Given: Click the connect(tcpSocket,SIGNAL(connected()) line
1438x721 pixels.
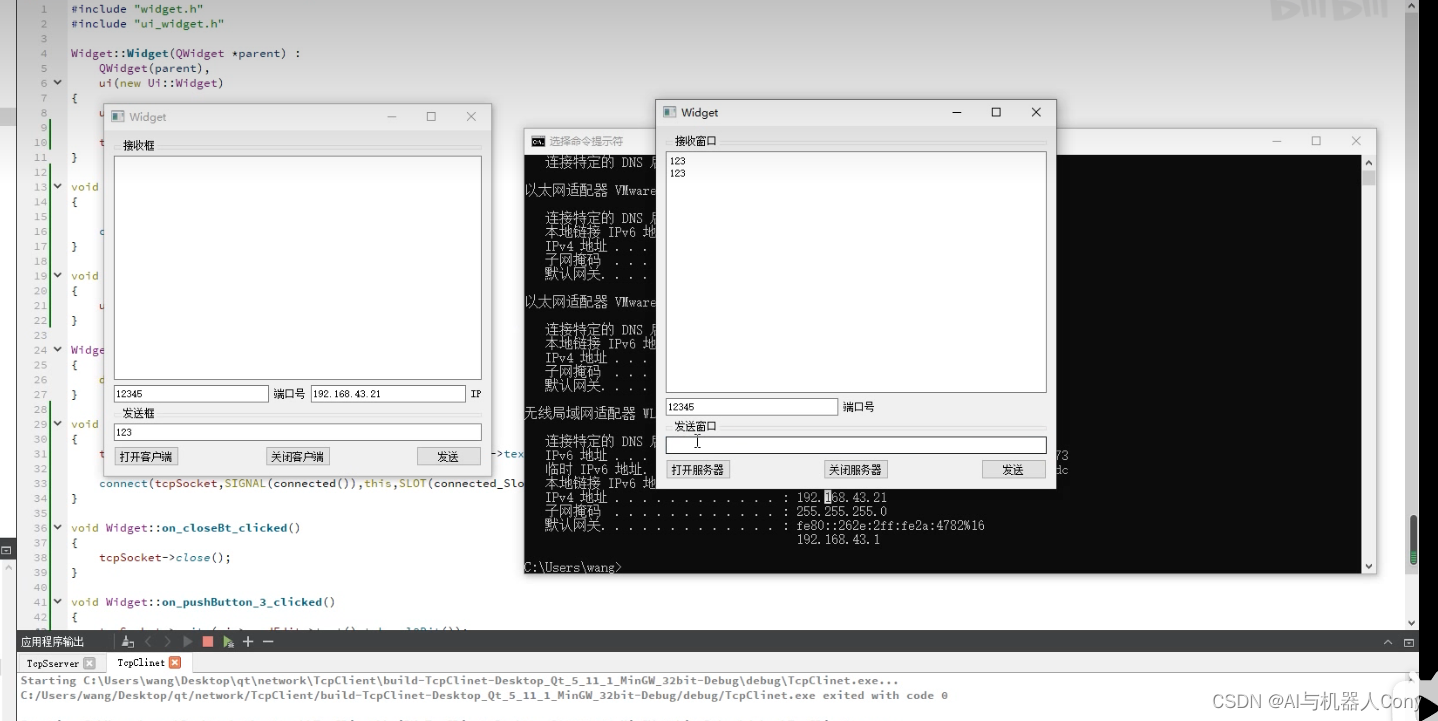Looking at the screenshot, I should tap(311, 483).
